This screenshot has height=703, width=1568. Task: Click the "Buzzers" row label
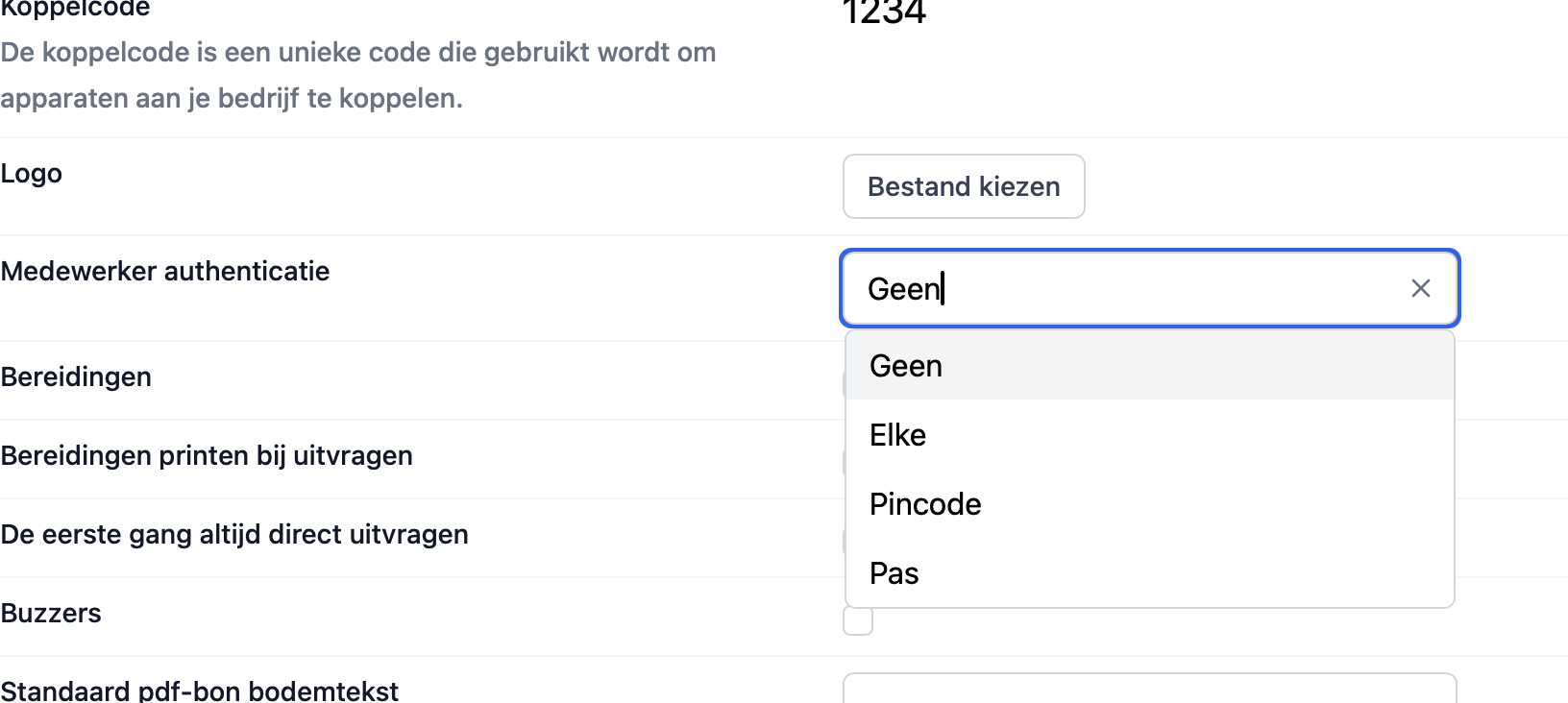pyautogui.click(x=51, y=613)
